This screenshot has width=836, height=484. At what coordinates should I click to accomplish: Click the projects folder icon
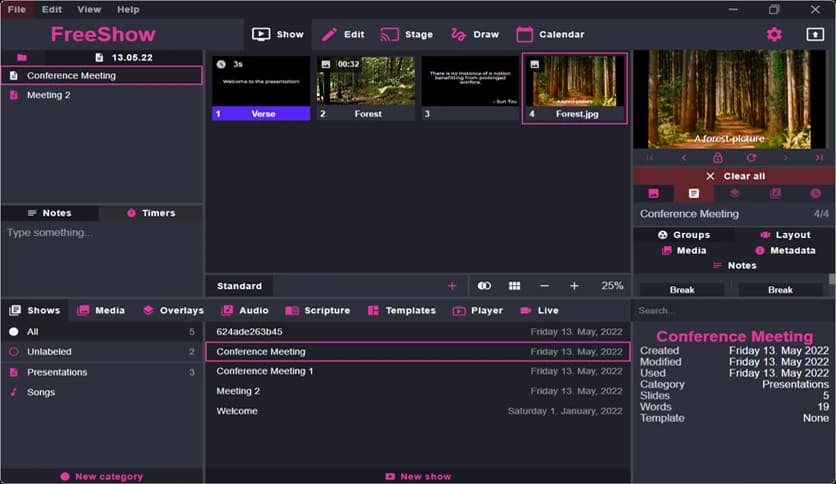(22, 58)
